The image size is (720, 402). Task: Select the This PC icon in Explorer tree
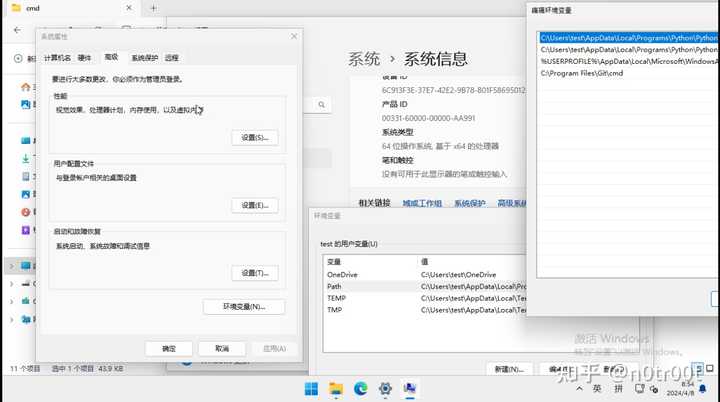tap(26, 266)
